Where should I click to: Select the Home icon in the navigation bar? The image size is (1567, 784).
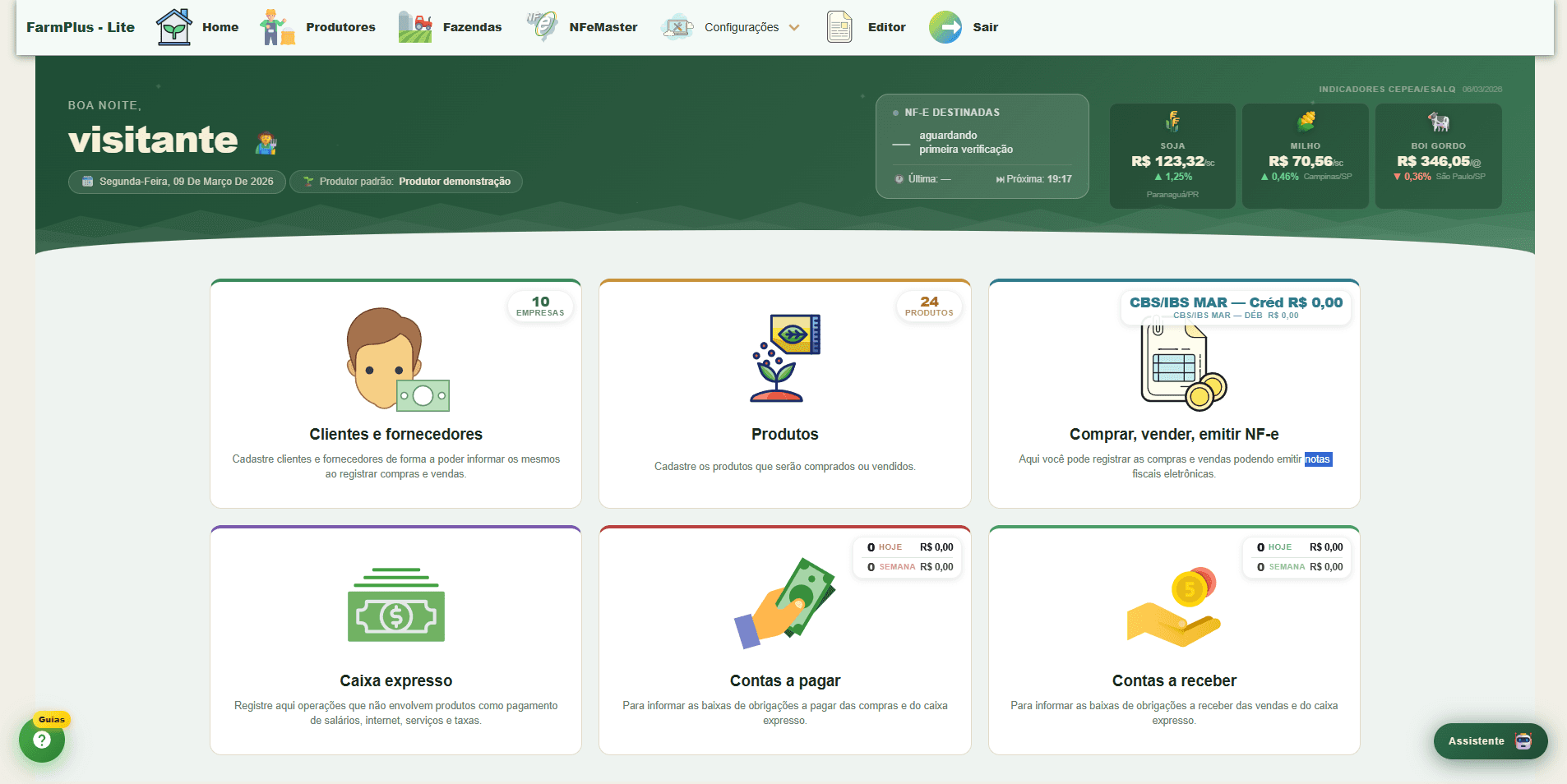coord(174,26)
